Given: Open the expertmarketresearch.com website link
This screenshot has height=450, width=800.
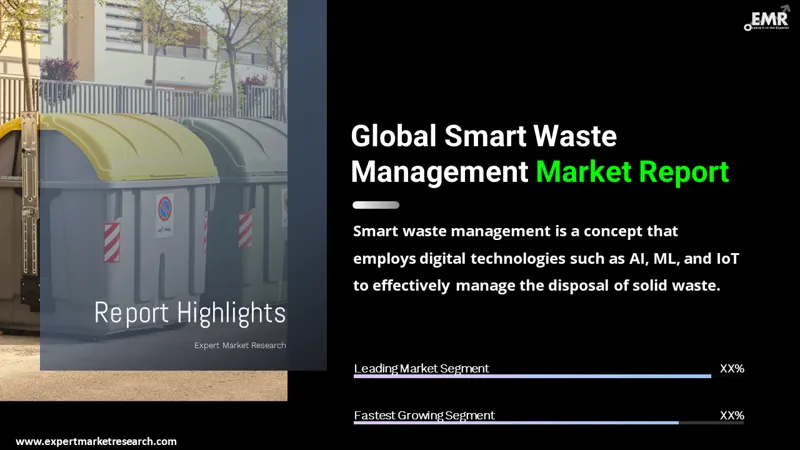Looking at the screenshot, I should coord(96,441).
